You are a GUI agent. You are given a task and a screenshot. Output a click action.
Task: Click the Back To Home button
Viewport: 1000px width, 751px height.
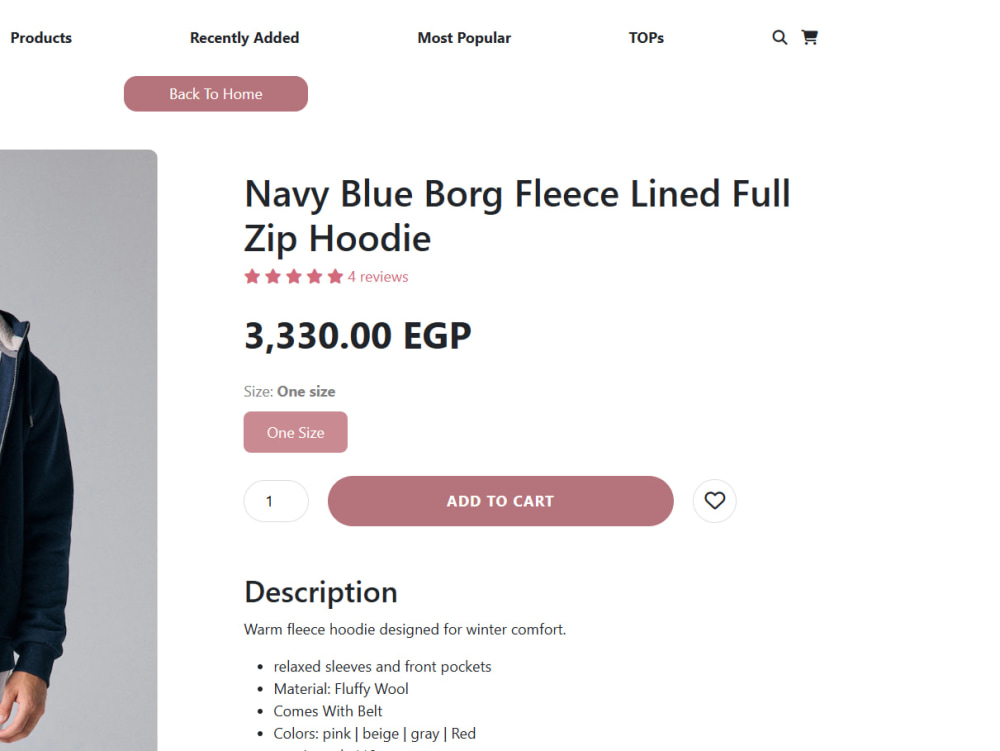tap(216, 94)
